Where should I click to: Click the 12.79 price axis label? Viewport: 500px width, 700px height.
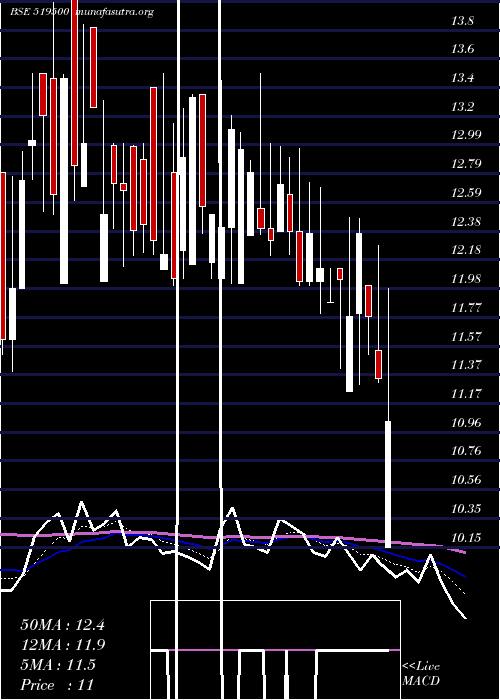(466, 164)
